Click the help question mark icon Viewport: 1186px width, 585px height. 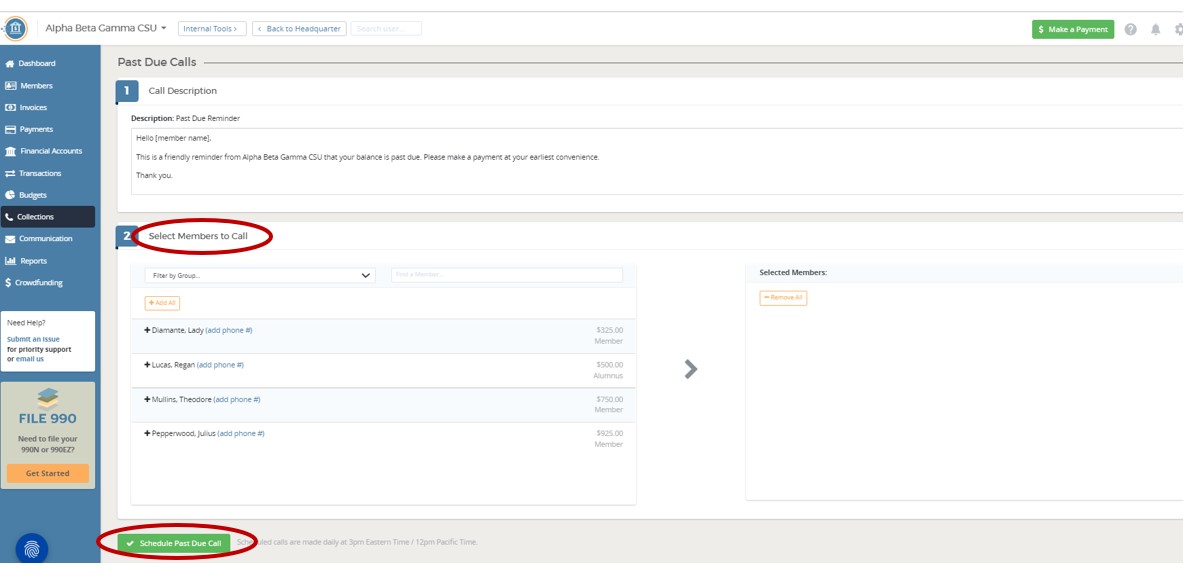(x=1130, y=29)
